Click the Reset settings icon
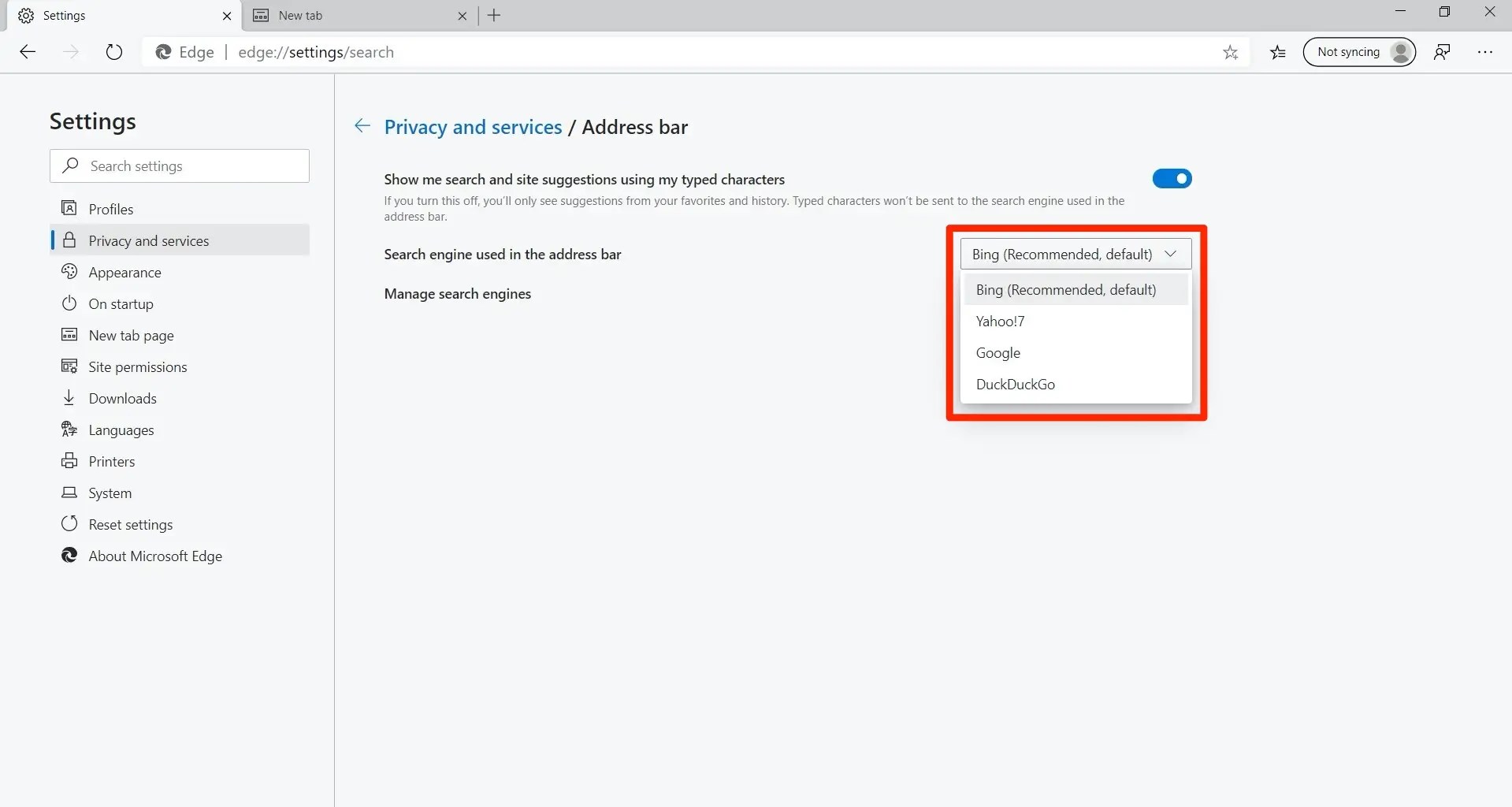Viewport: 1512px width, 807px height. 69,523
